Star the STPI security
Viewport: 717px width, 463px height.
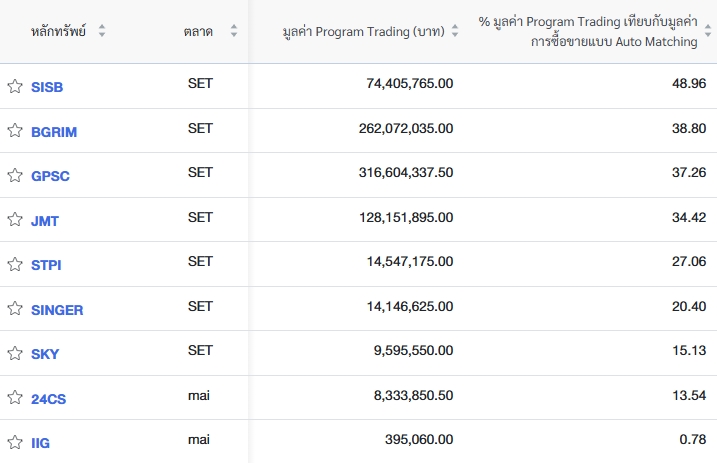[x=15, y=264]
